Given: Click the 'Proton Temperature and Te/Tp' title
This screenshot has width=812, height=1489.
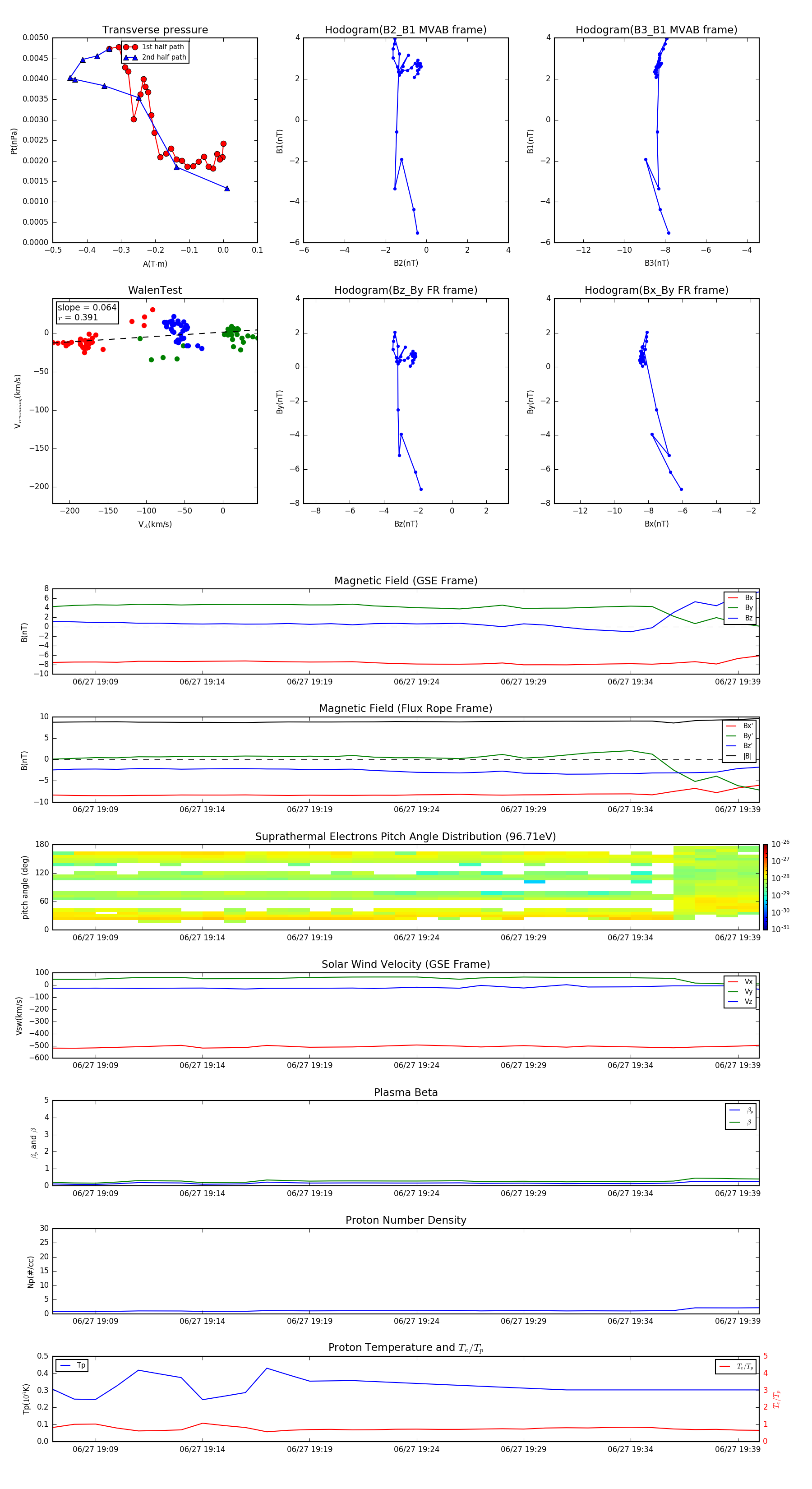Looking at the screenshot, I should tap(406, 1348).
